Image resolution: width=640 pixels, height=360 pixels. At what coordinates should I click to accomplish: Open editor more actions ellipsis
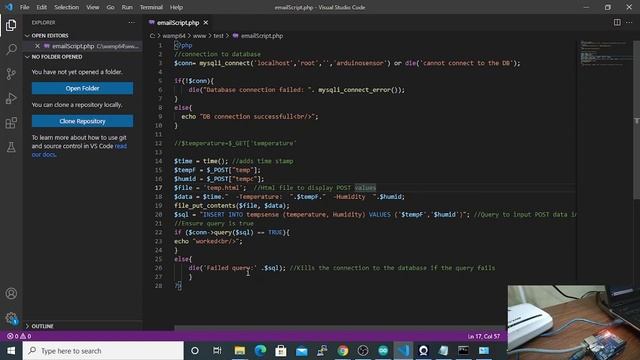pyautogui.click(x=629, y=22)
